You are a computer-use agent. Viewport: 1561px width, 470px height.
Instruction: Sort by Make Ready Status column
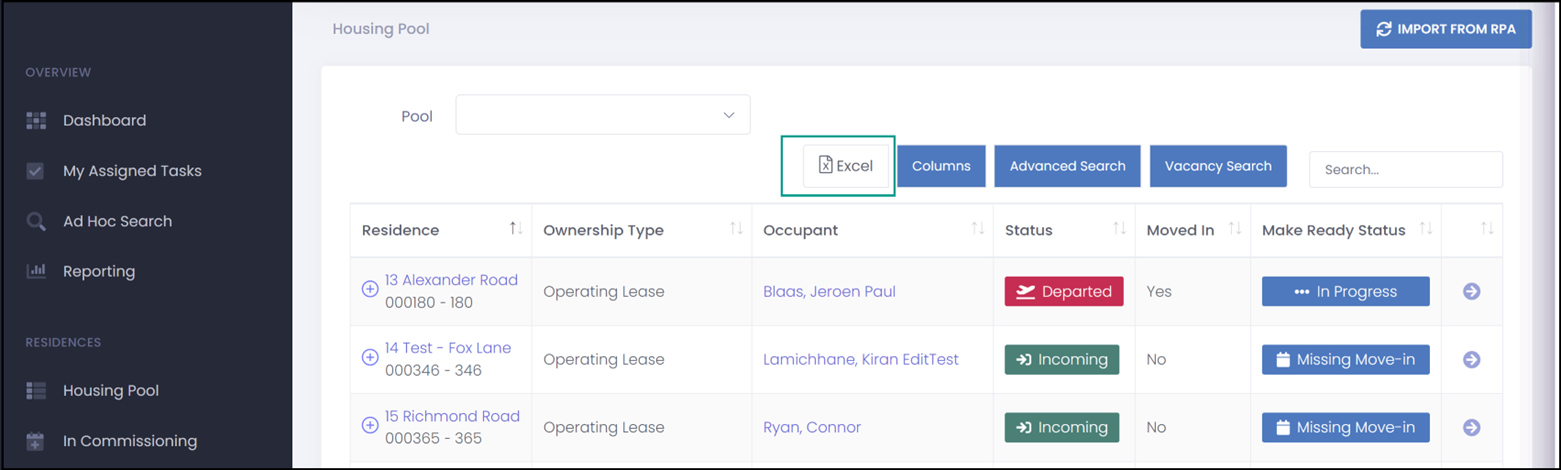(1426, 229)
